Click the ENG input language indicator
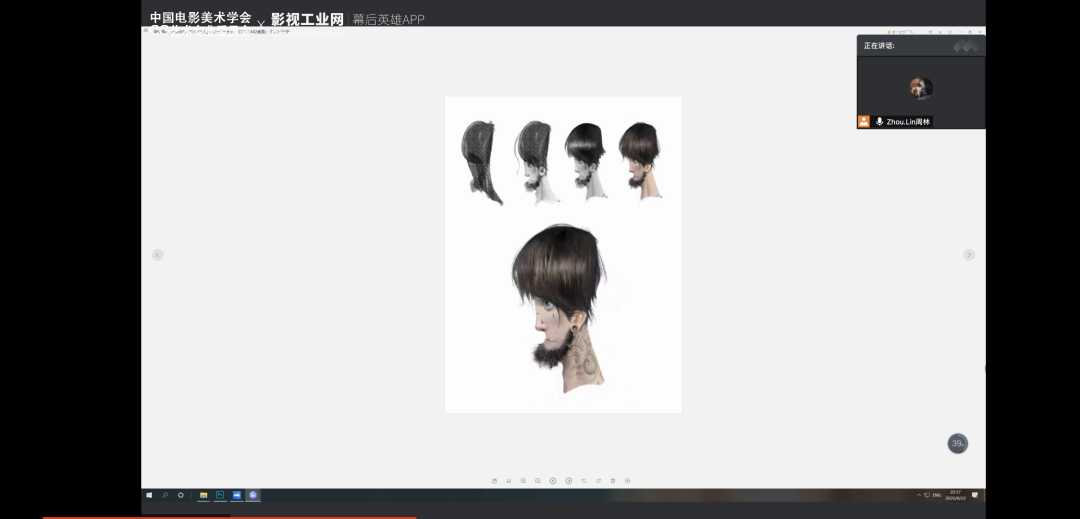The height and width of the screenshot is (519, 1080). [937, 495]
